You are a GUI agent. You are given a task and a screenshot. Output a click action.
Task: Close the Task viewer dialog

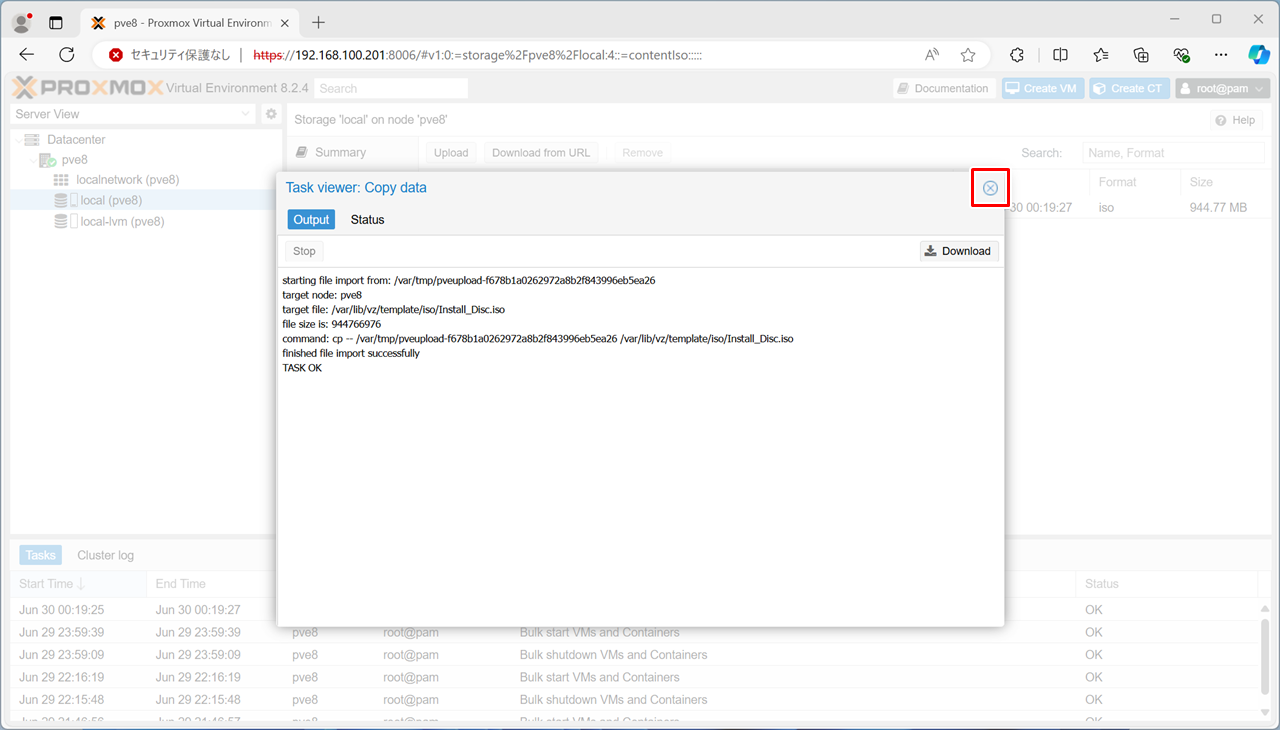tap(990, 188)
